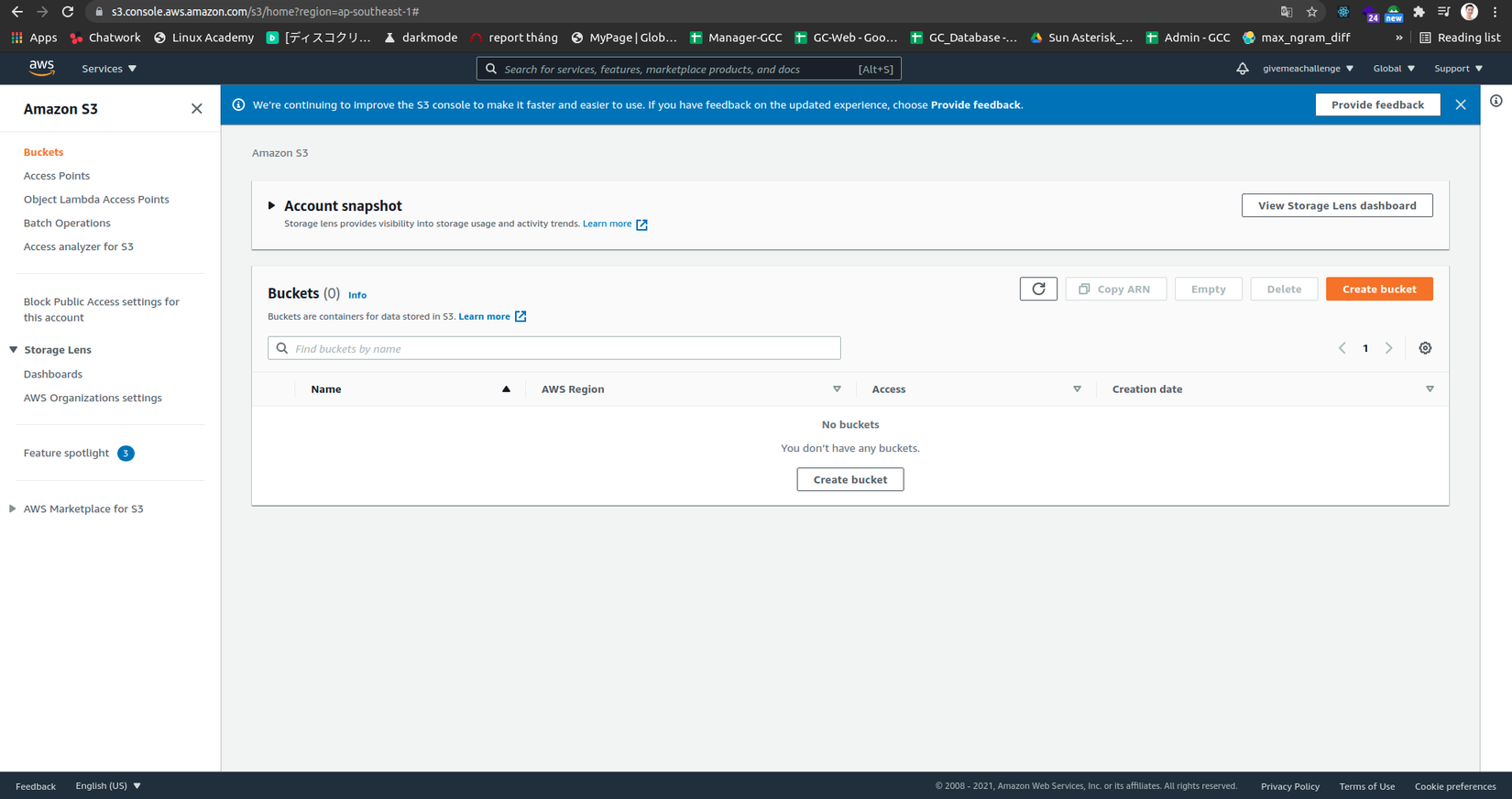Open the Privacy Policy footer link
The image size is (1512, 799).
click(x=1290, y=786)
